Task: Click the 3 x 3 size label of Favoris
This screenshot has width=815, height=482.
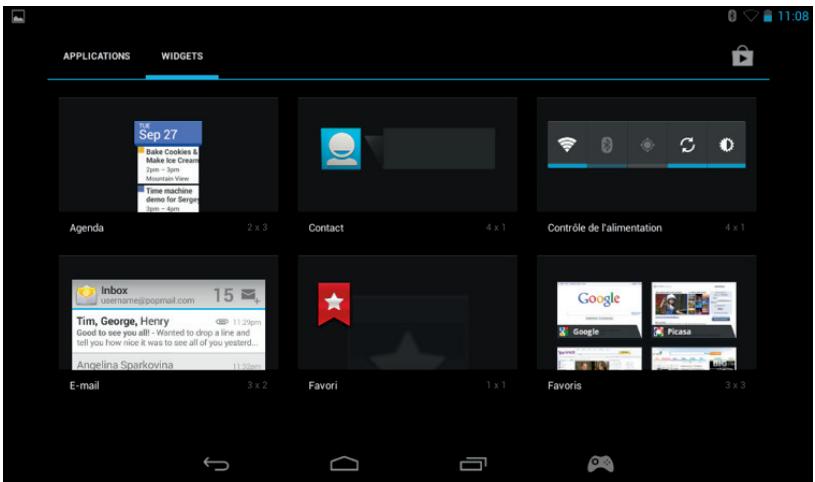Action: click(735, 385)
